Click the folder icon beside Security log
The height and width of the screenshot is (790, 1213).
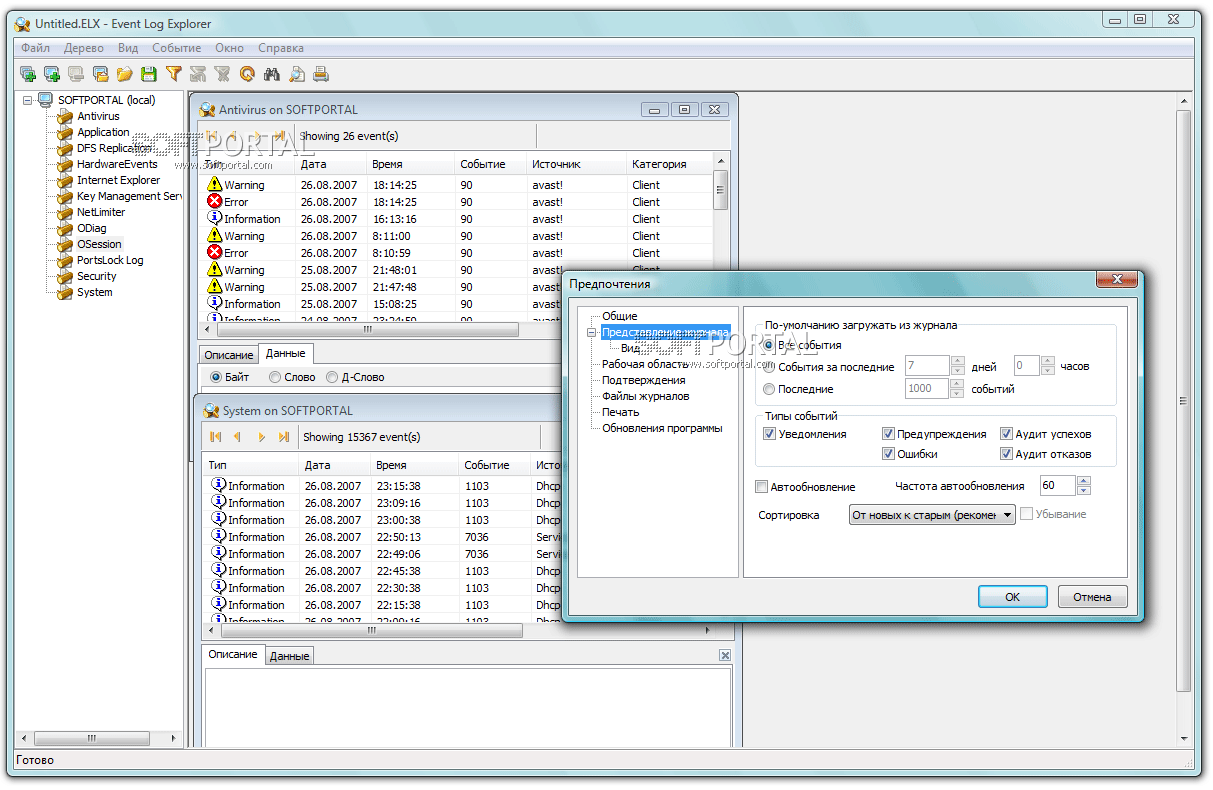[66, 277]
